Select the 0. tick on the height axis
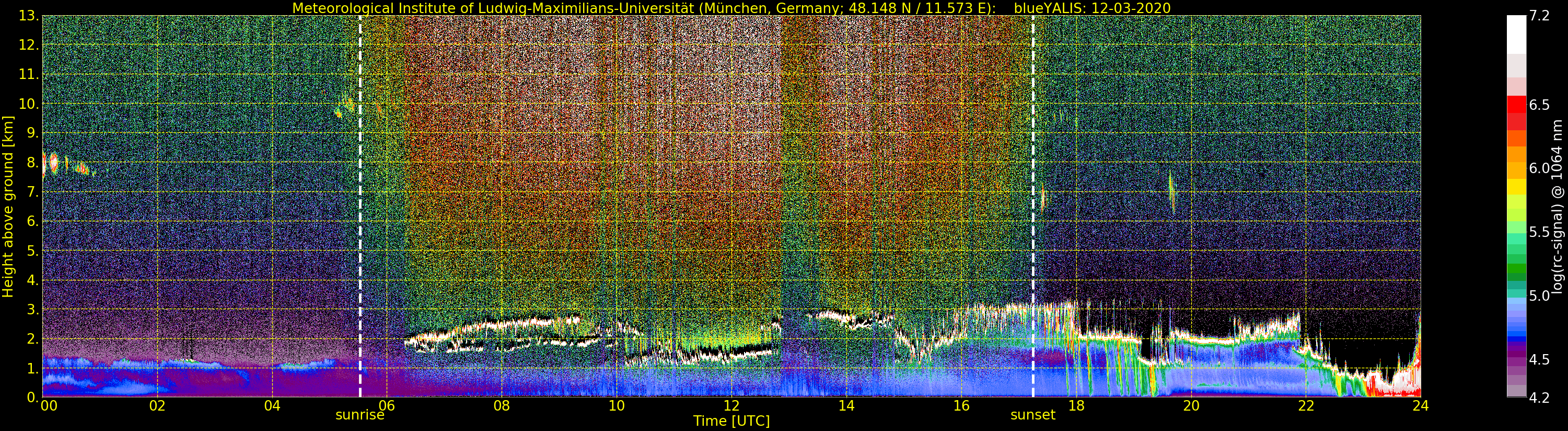 pyautogui.click(x=32, y=398)
